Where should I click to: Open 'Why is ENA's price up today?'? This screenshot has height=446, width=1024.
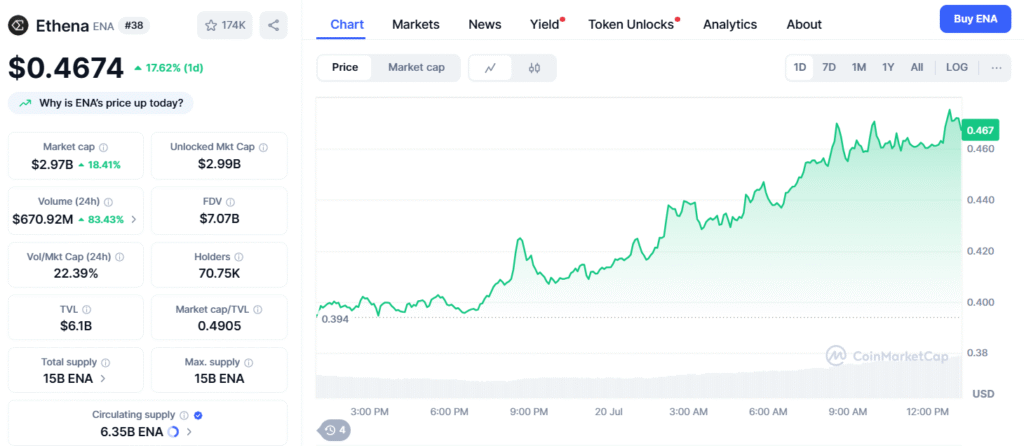coord(101,103)
